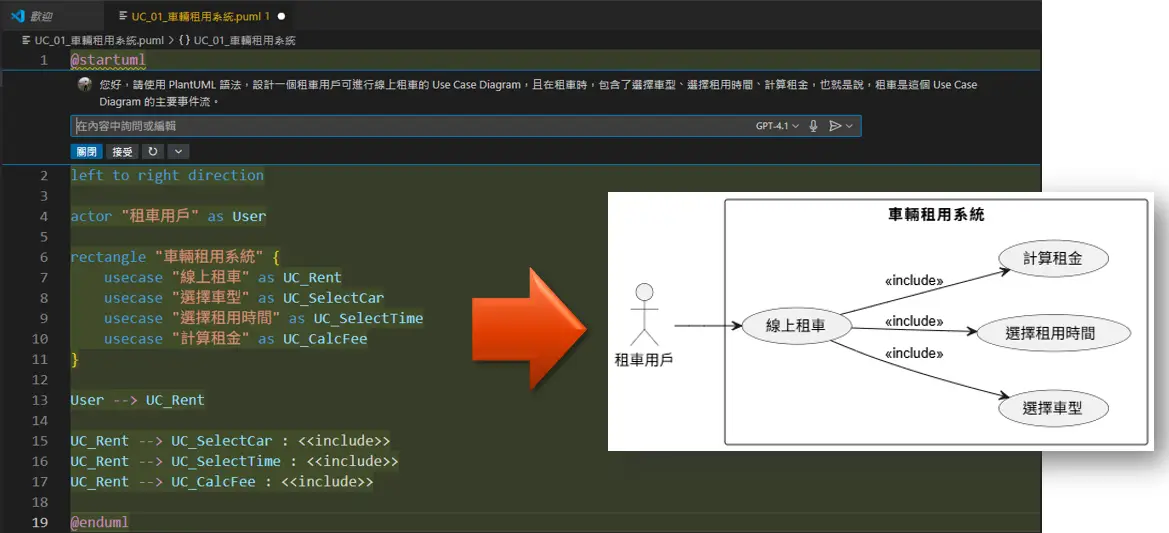This screenshot has width=1169, height=533.
Task: Select the UC_01_車輛租用系統.puml editor tab
Action: pos(201,16)
